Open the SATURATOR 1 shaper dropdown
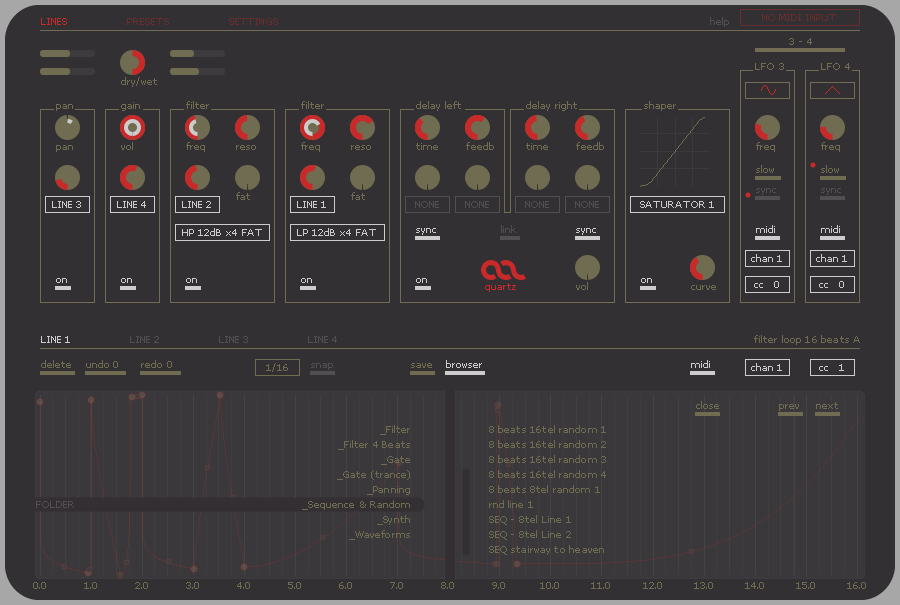Viewport: 900px width, 605px height. pos(677,205)
